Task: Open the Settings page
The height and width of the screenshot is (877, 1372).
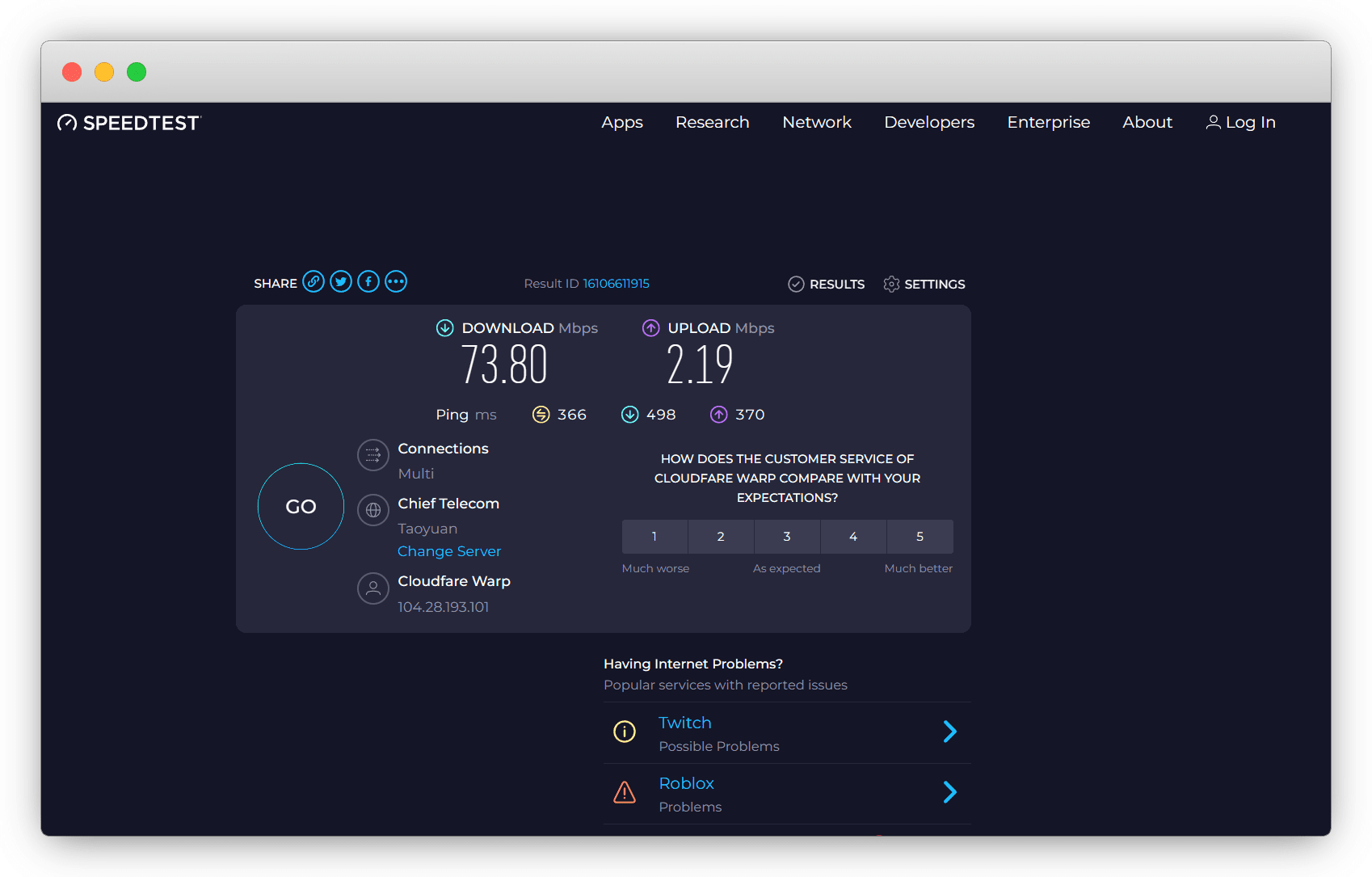Action: point(924,285)
